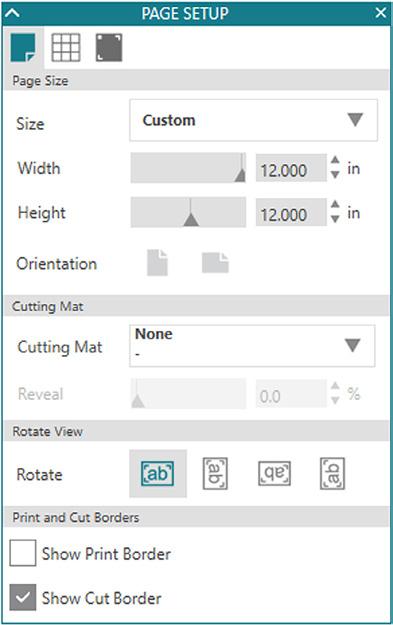Click the Width value field 12.000
Image resolution: width=393 pixels, height=625 pixels.
coord(291,168)
